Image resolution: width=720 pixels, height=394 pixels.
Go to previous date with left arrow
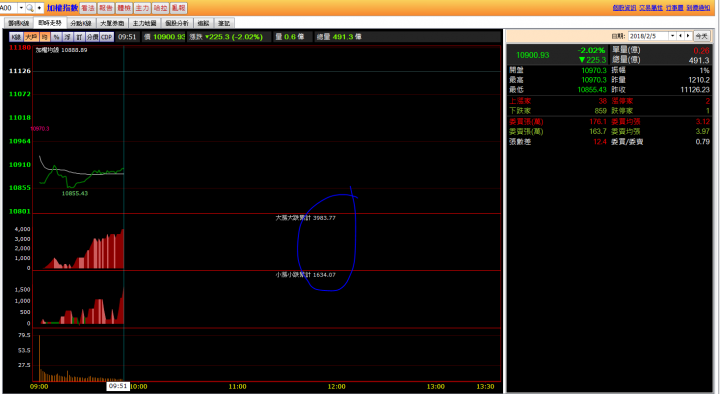pos(681,36)
